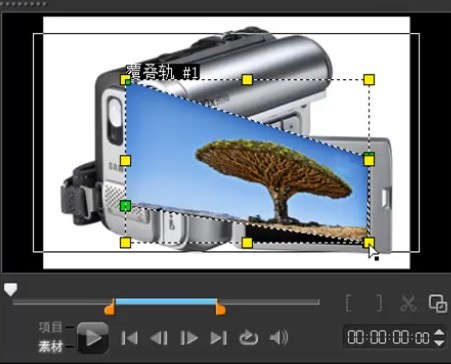
Task: Open the system volume control
Action: point(279,338)
